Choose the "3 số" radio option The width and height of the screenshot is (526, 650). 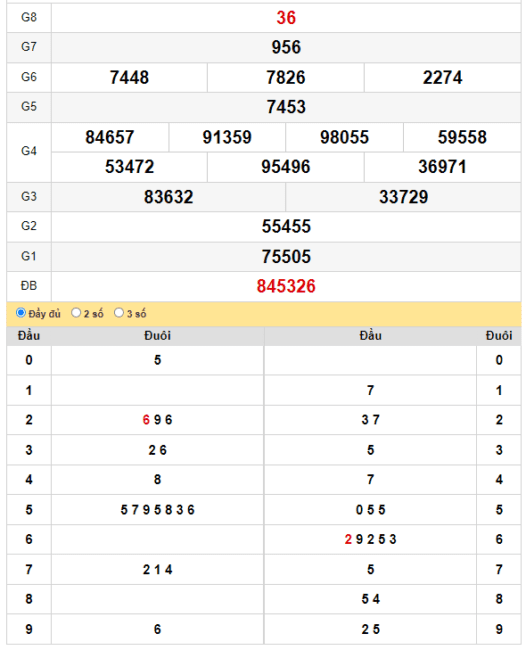[x=119, y=313]
